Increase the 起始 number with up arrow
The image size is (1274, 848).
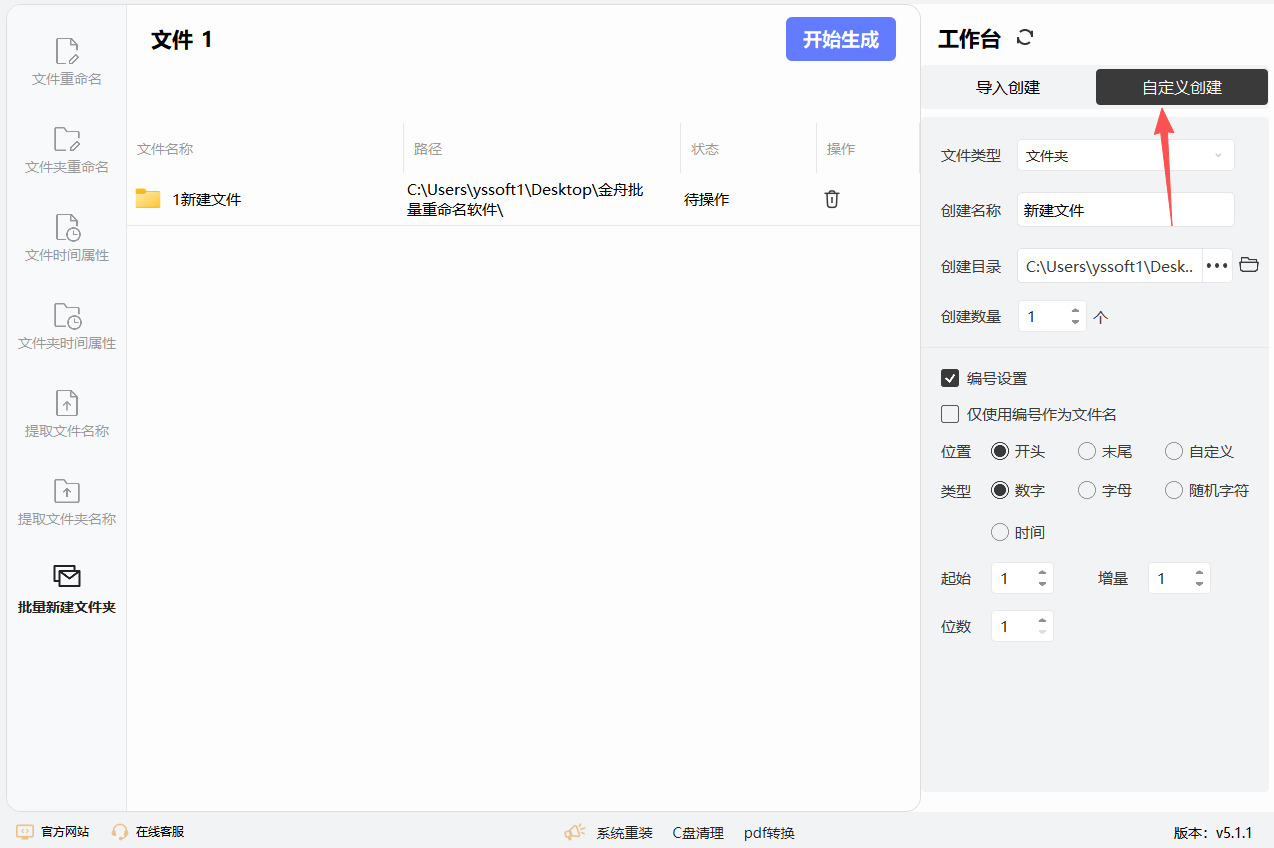tap(1042, 573)
